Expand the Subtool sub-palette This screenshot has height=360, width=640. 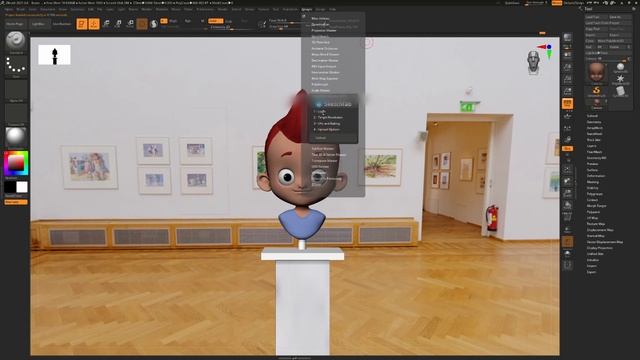click(592, 116)
